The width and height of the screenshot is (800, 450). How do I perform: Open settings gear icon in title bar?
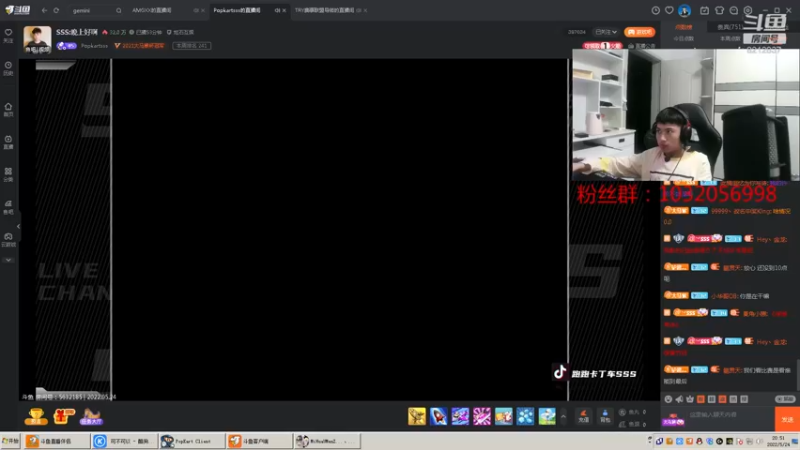tap(748, 10)
